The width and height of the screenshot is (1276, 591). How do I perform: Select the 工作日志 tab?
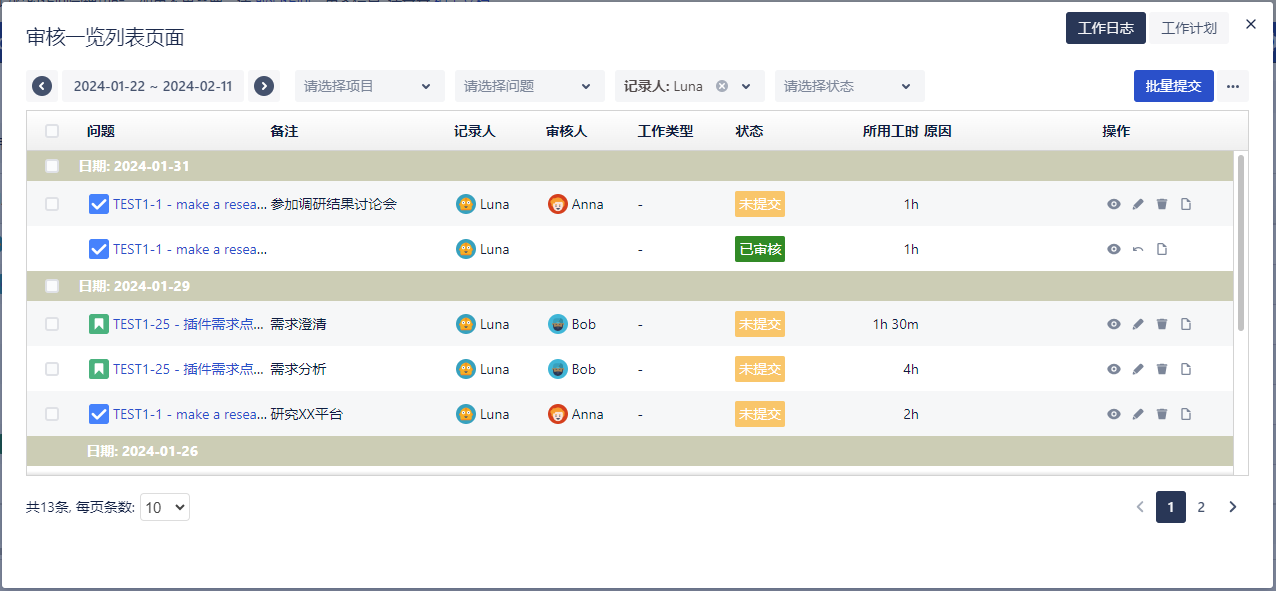(x=1105, y=28)
